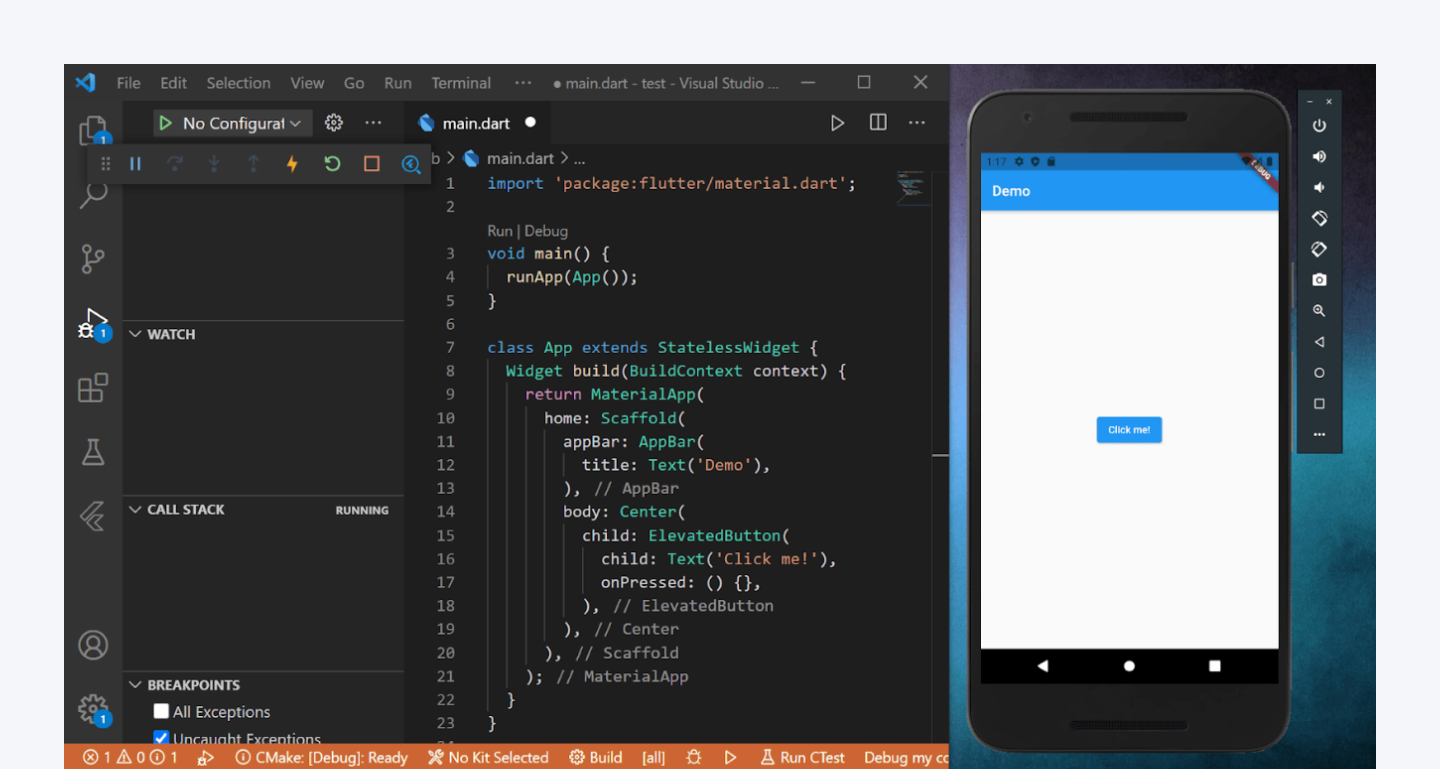This screenshot has width=1440, height=769.
Task: Open the Run and Debug sidebar icon
Action: click(92, 322)
